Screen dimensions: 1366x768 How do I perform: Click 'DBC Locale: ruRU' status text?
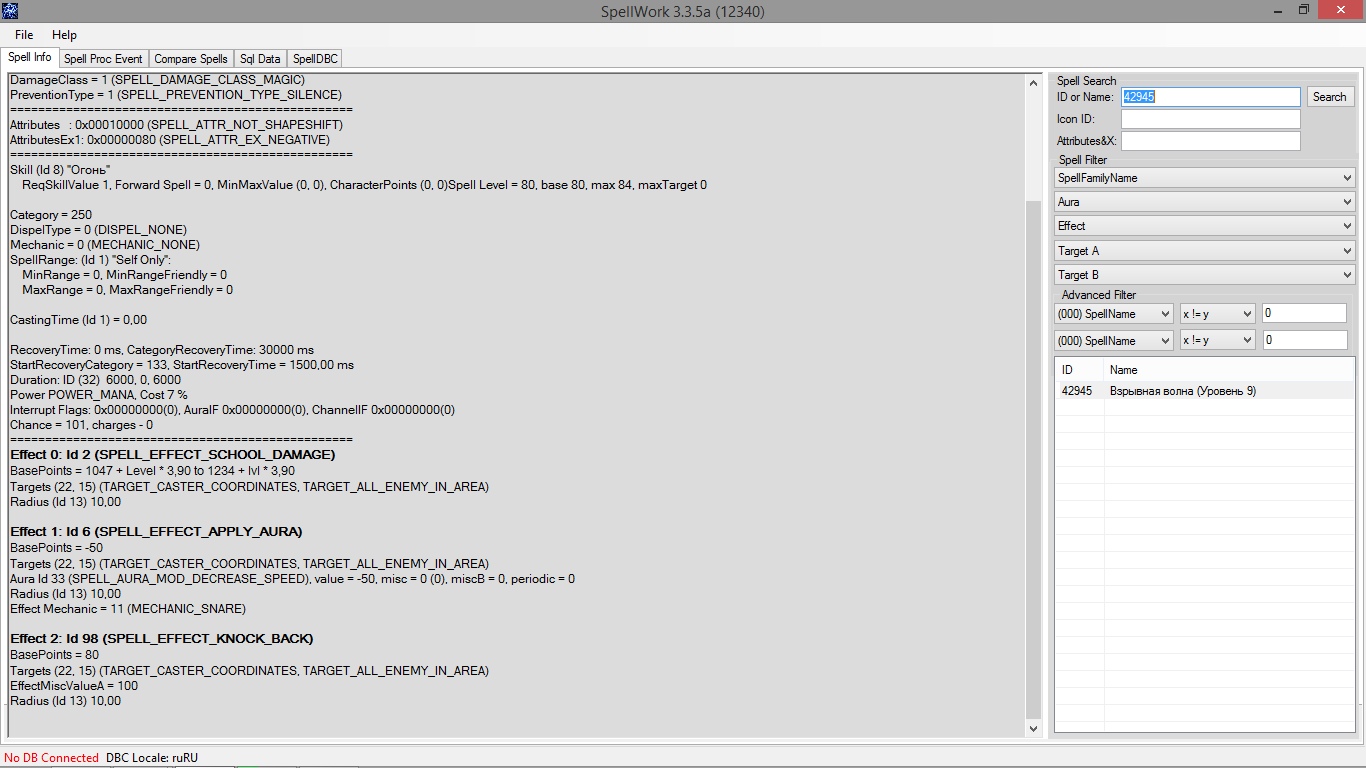[152, 758]
